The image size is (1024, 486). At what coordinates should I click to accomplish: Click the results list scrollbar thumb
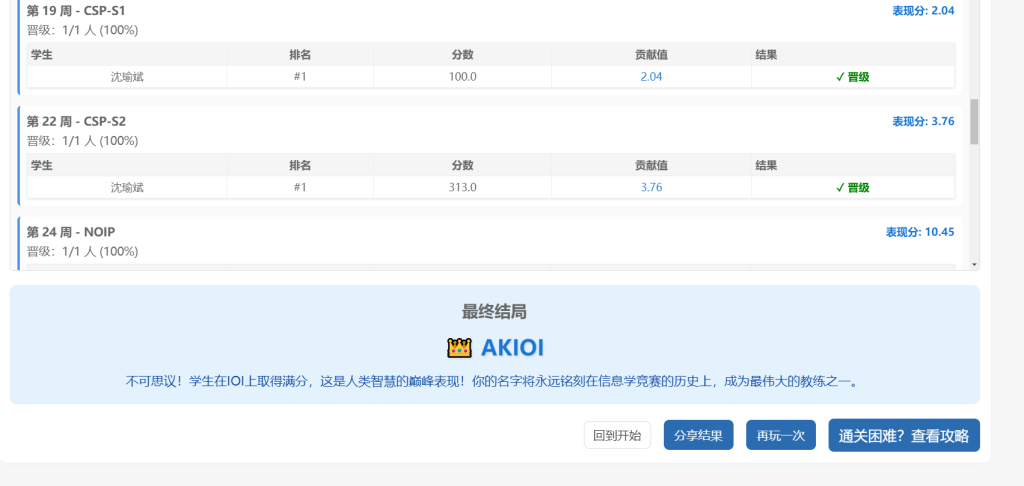[x=974, y=121]
